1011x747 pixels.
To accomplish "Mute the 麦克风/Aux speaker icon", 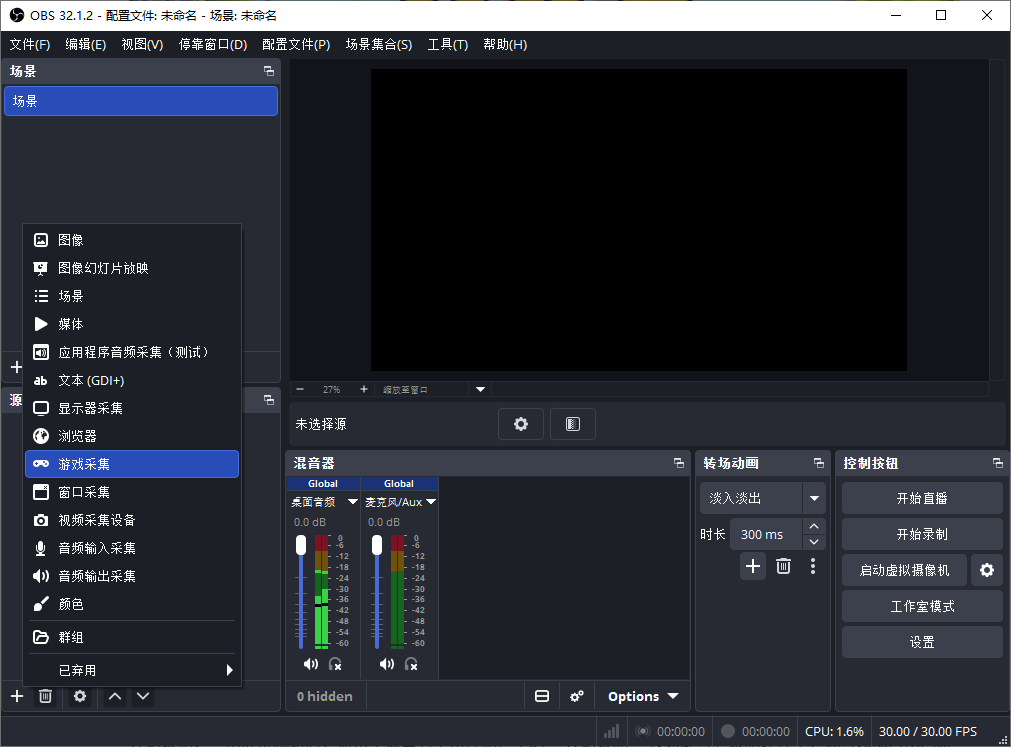I will pos(387,664).
